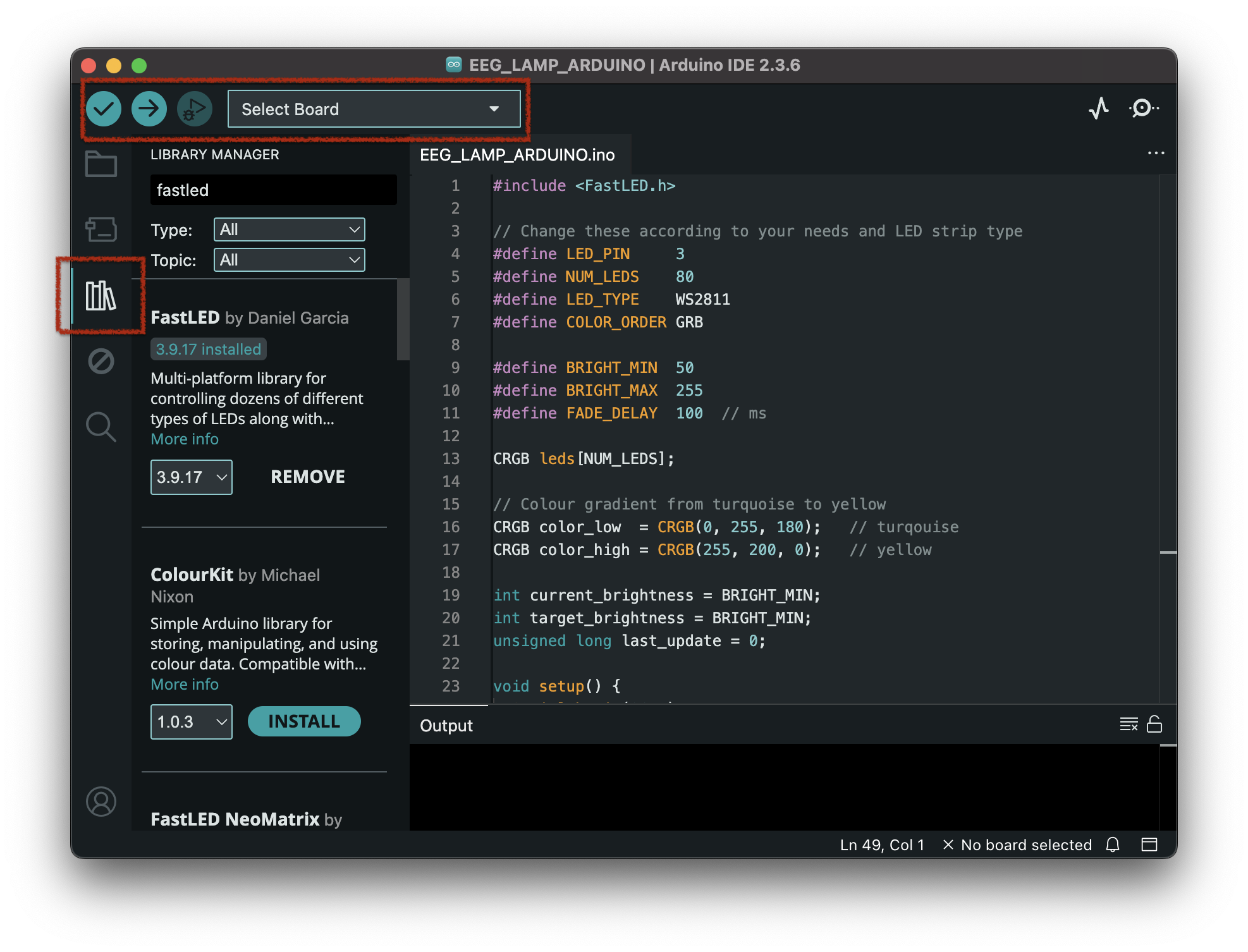Open the Serial Plotter
Screen dimensions: 1248x952
[1099, 108]
